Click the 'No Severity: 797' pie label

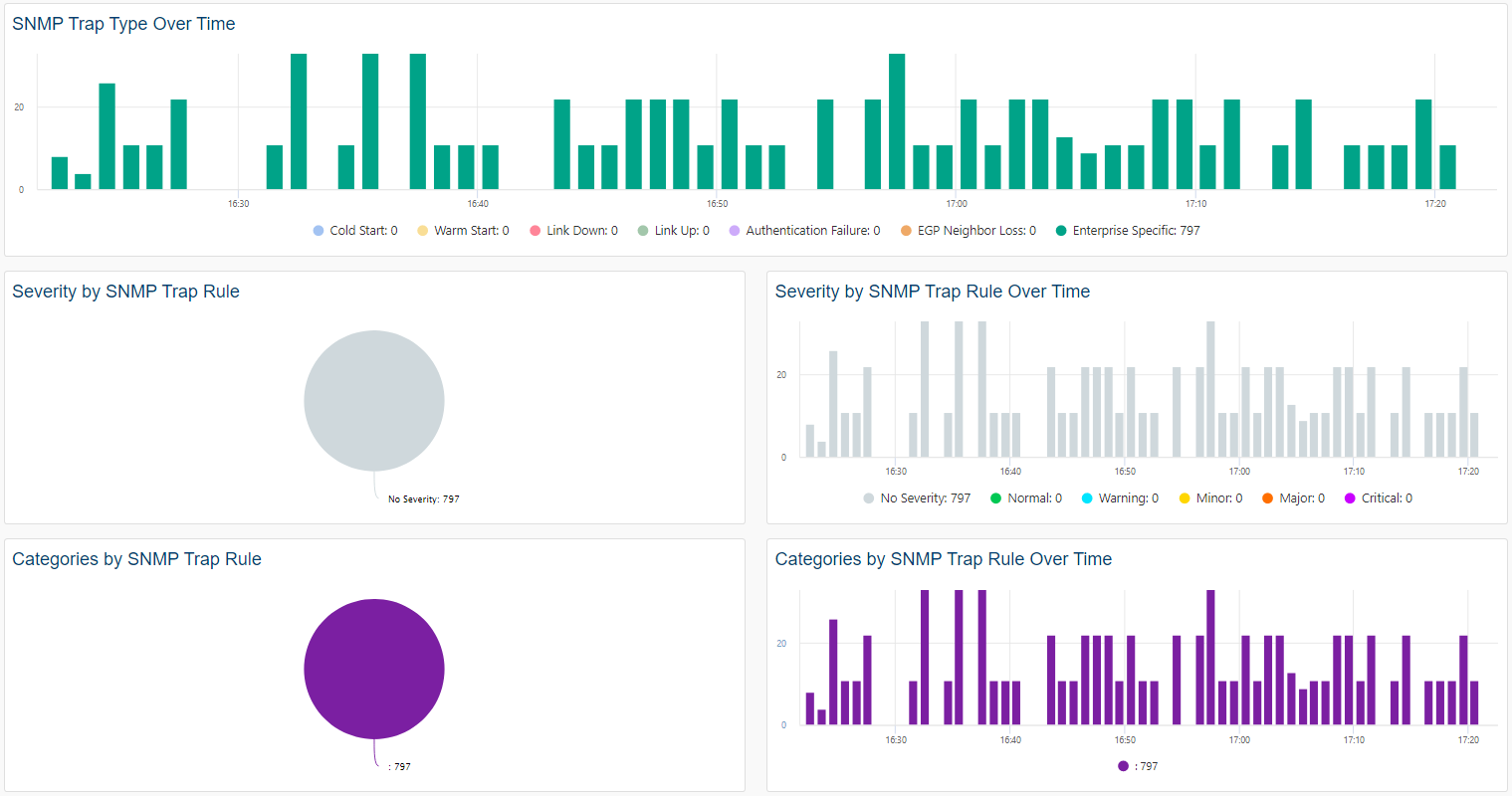[423, 499]
